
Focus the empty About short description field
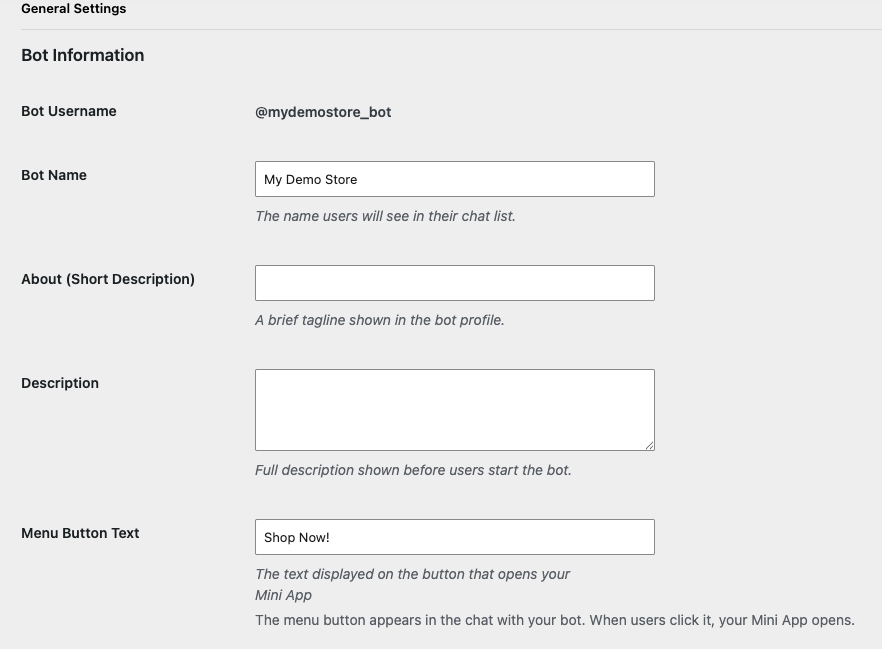tap(454, 283)
